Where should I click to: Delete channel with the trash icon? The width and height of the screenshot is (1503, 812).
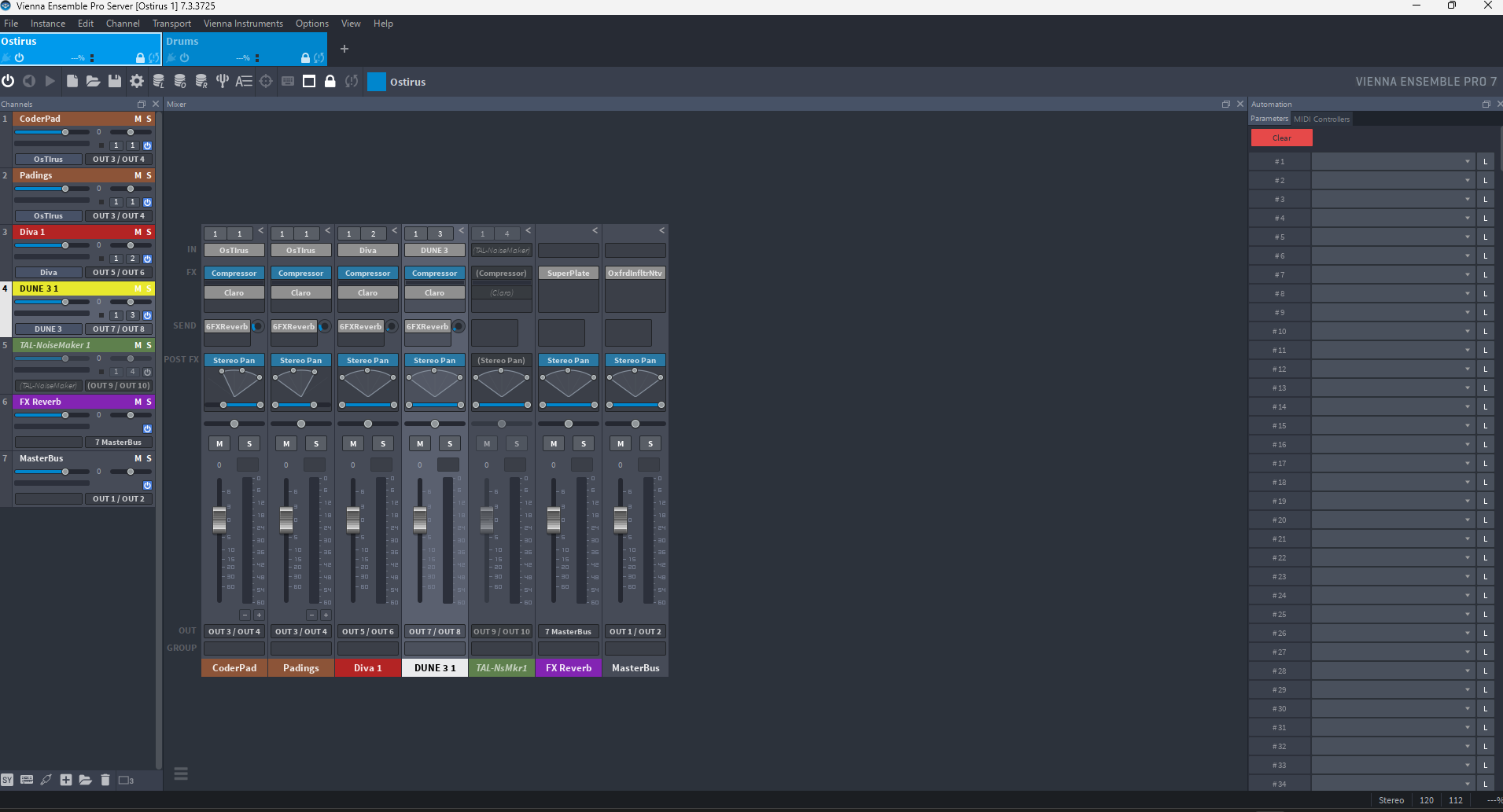pos(105,780)
